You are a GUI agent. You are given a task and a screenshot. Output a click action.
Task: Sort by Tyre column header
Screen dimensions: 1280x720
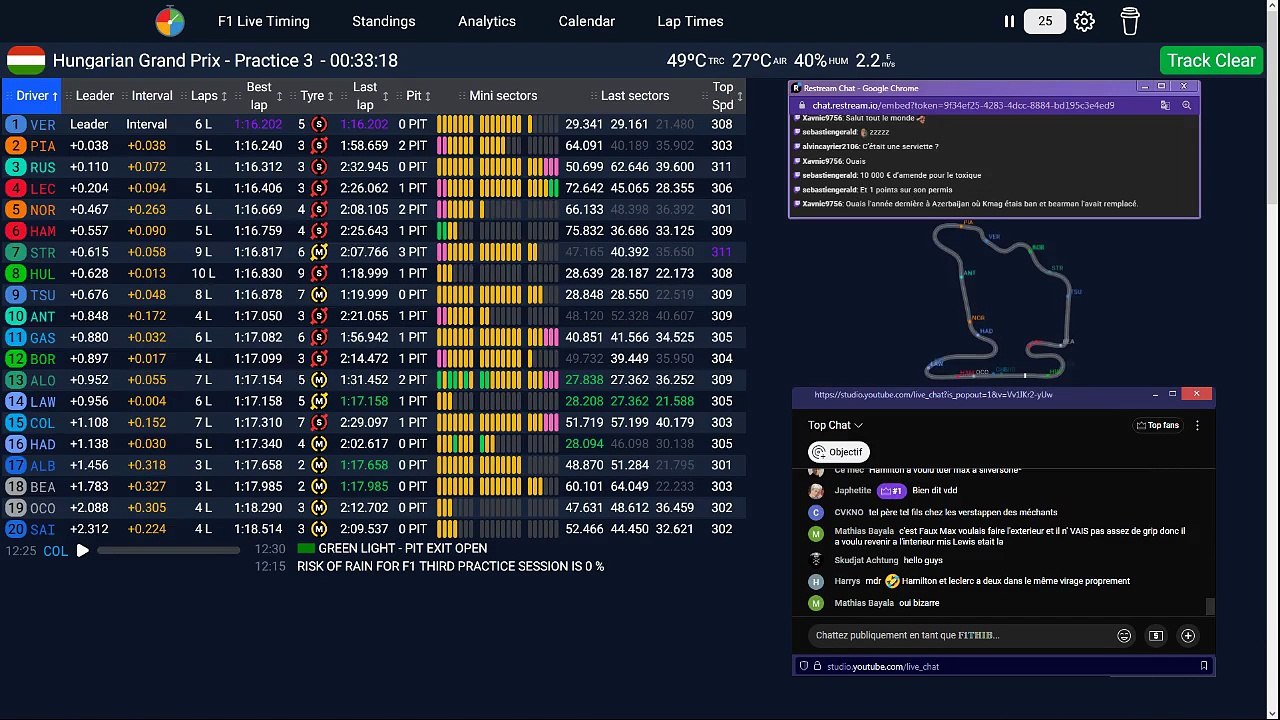tap(318, 96)
